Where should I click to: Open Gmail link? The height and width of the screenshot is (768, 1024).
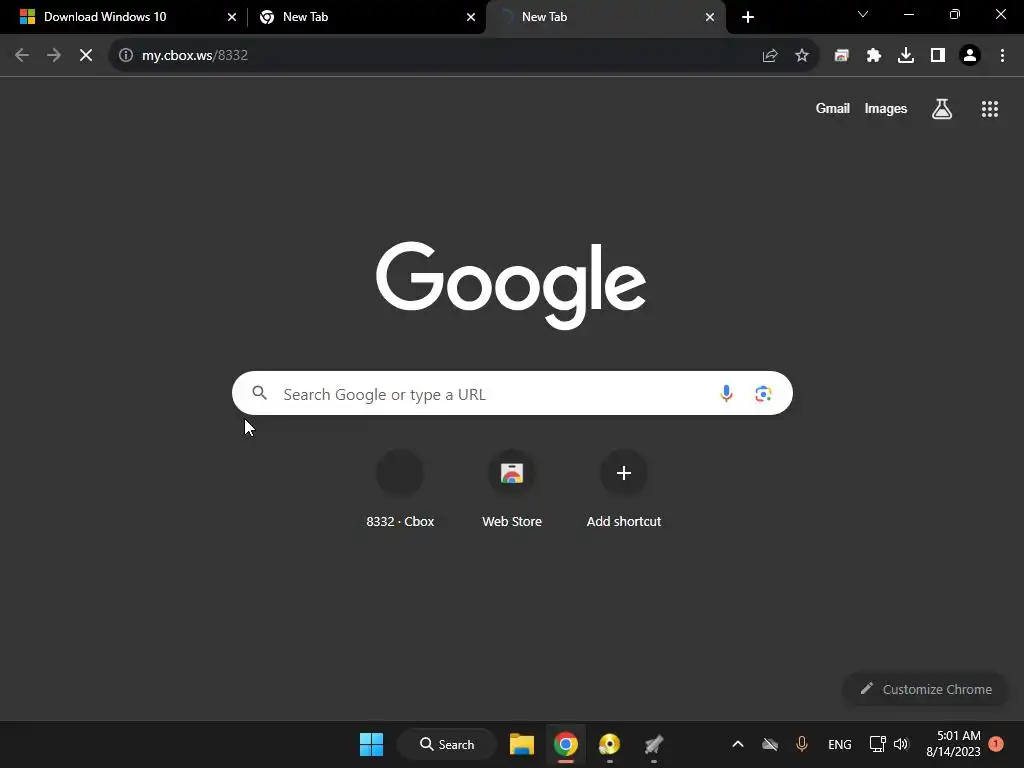[833, 109]
